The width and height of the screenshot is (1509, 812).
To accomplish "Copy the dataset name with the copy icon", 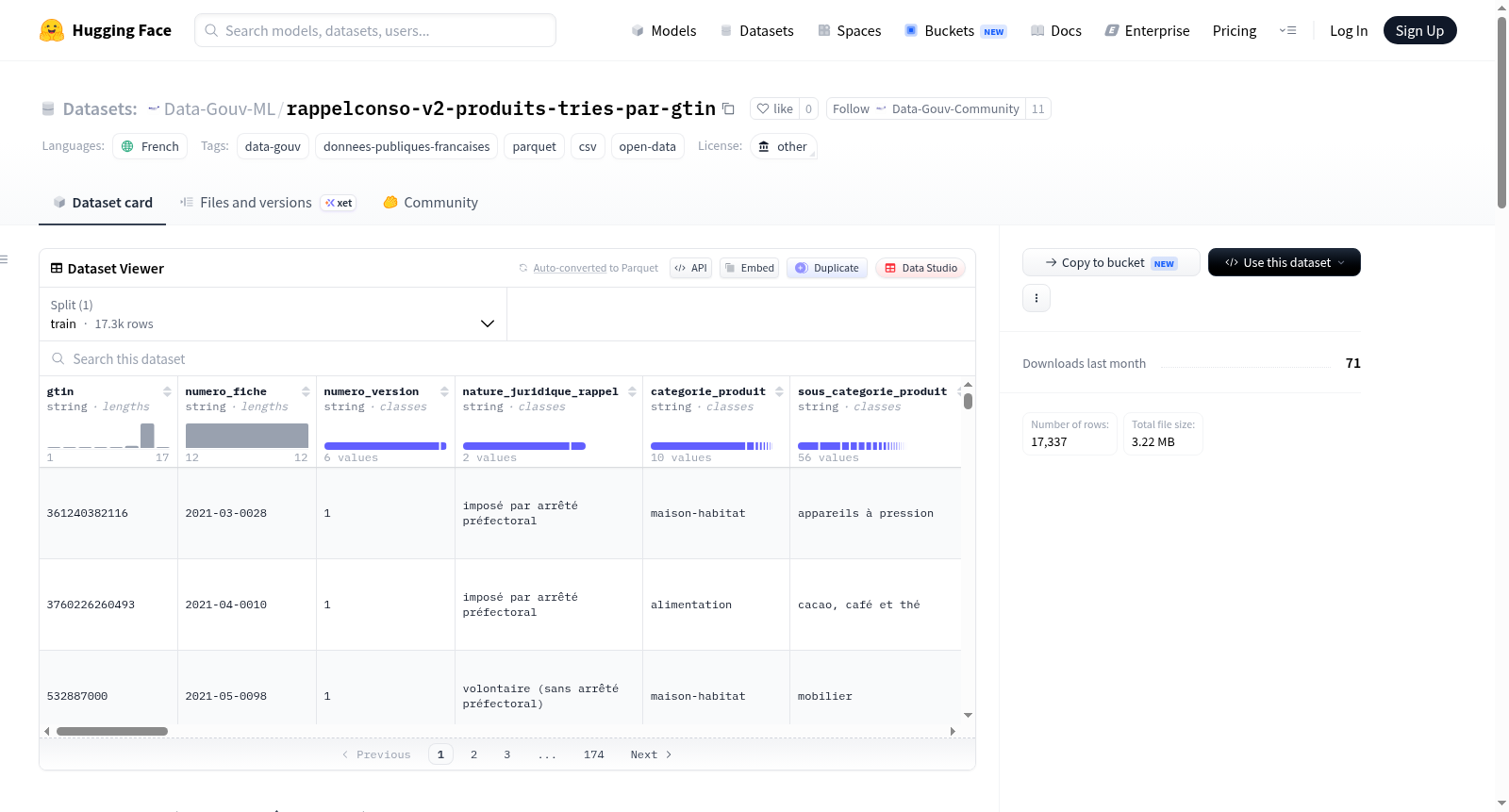I will click(728, 108).
